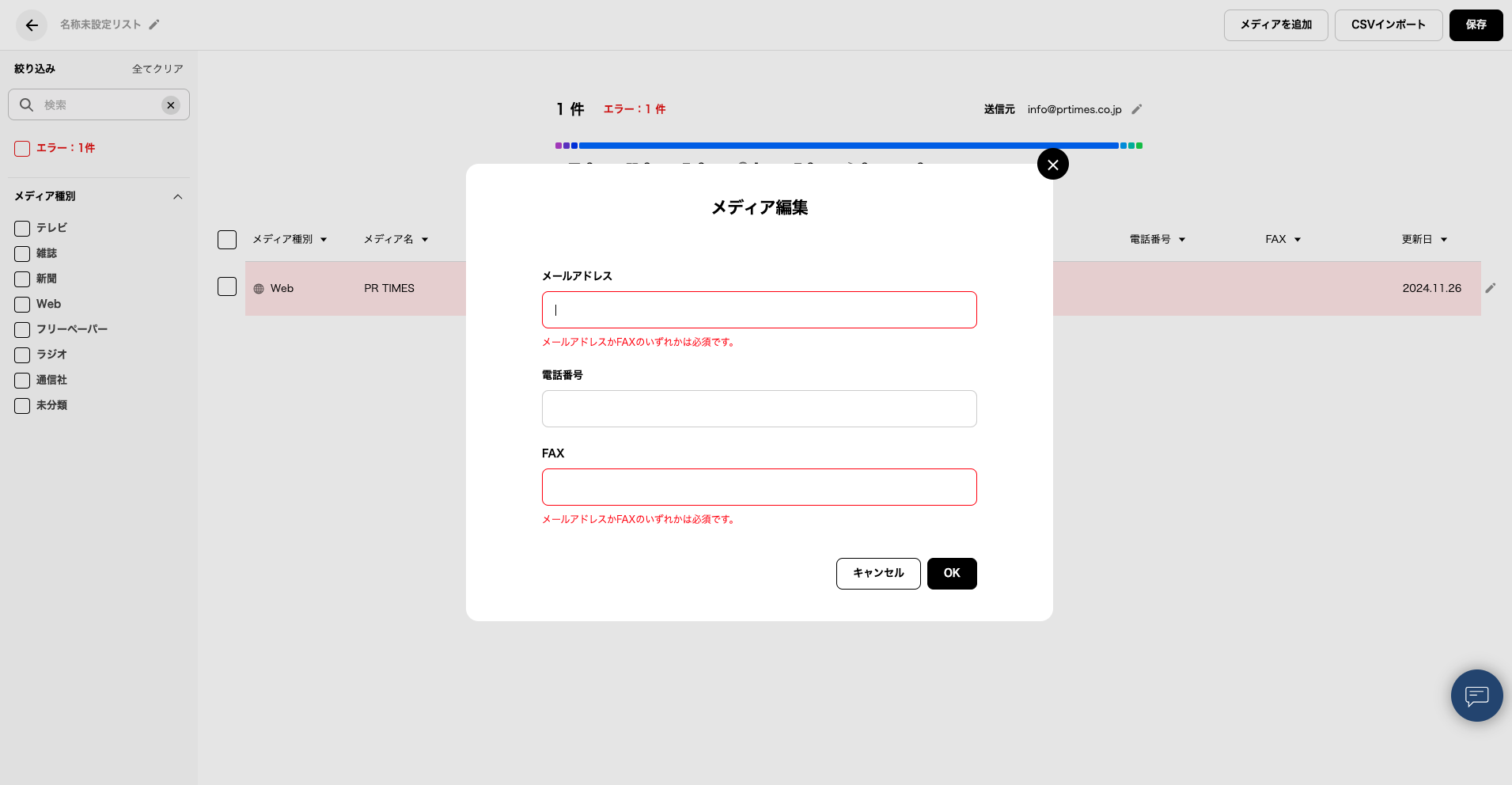This screenshot has width=1512, height=785.
Task: Tick the テレビ media type checkbox
Action: point(22,229)
